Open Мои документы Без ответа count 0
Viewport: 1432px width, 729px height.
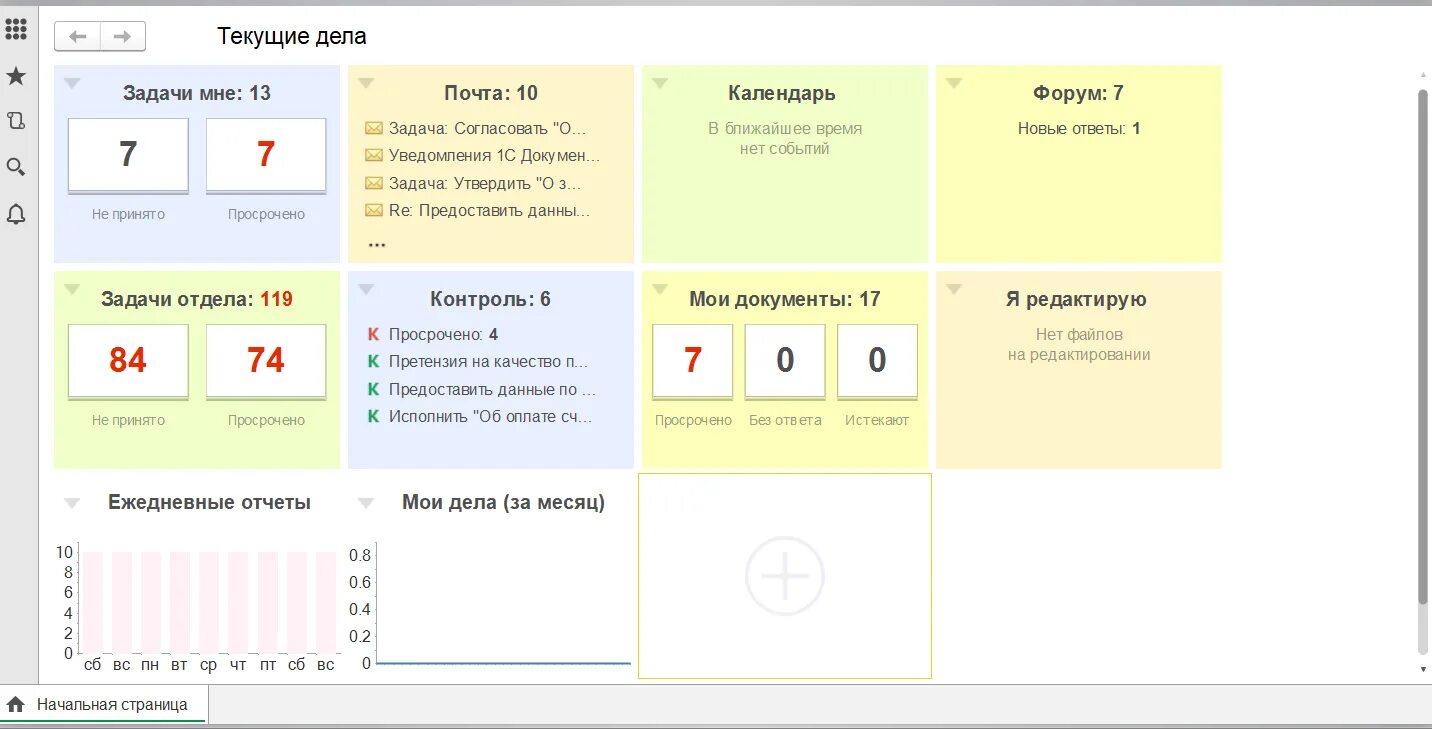point(785,361)
